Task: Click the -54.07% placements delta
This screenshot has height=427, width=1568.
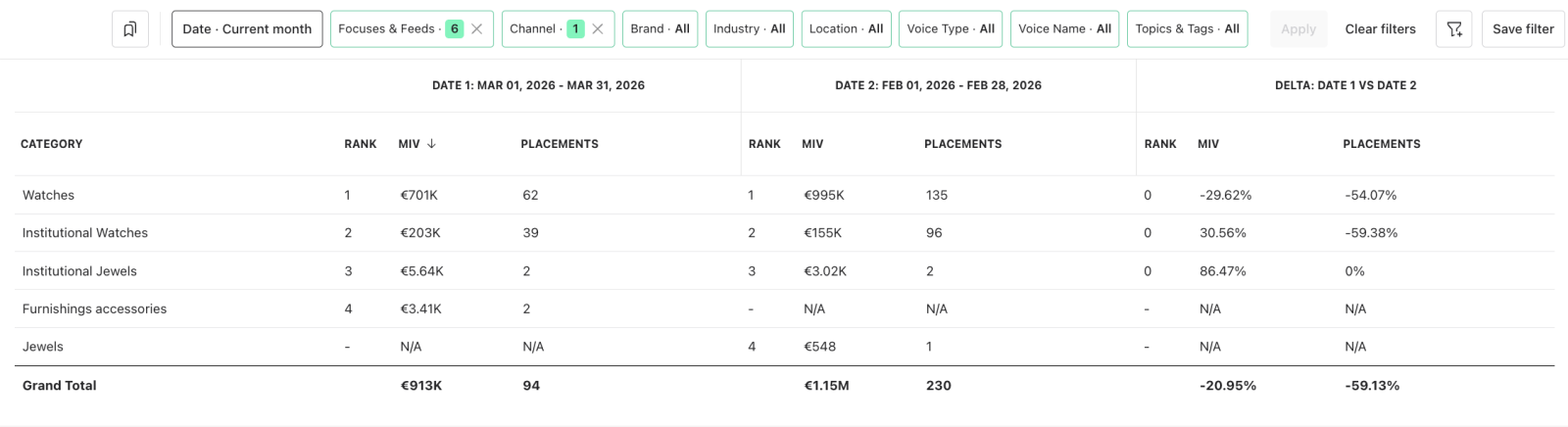Action: (1371, 195)
